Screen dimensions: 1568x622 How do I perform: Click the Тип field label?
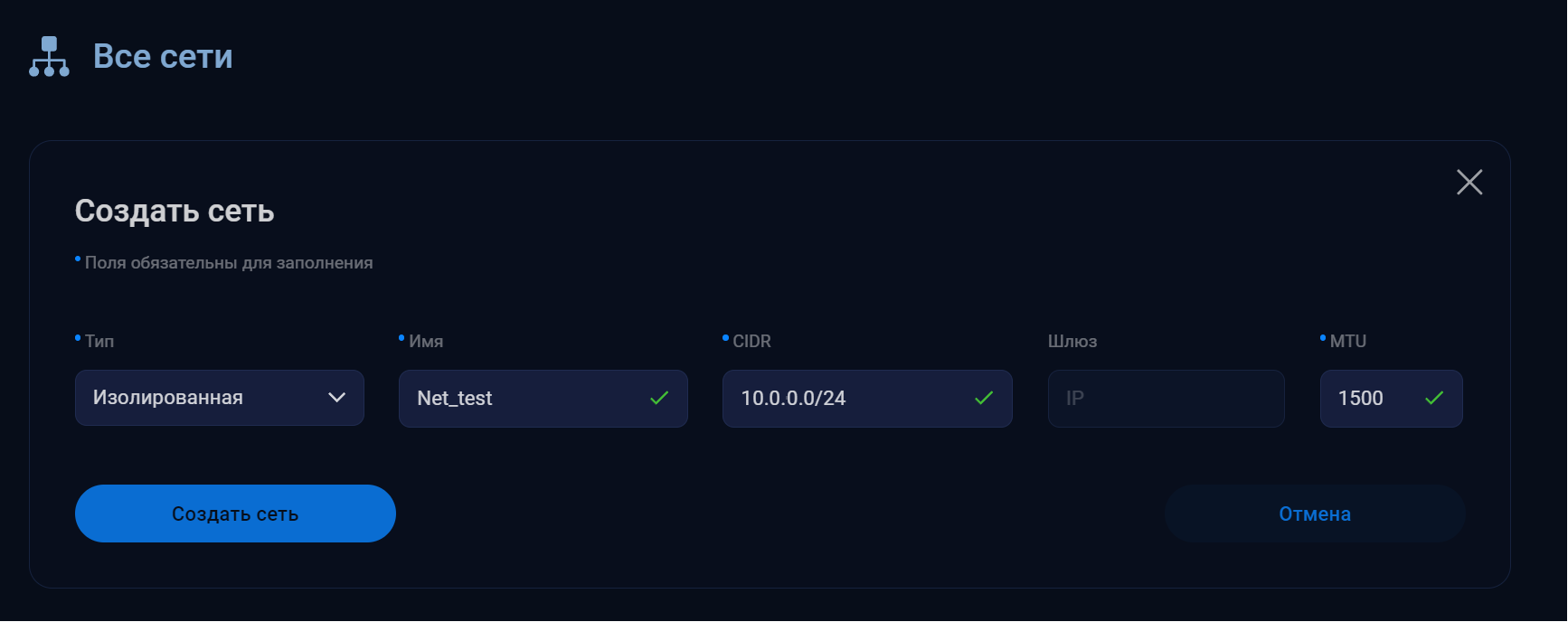click(99, 341)
